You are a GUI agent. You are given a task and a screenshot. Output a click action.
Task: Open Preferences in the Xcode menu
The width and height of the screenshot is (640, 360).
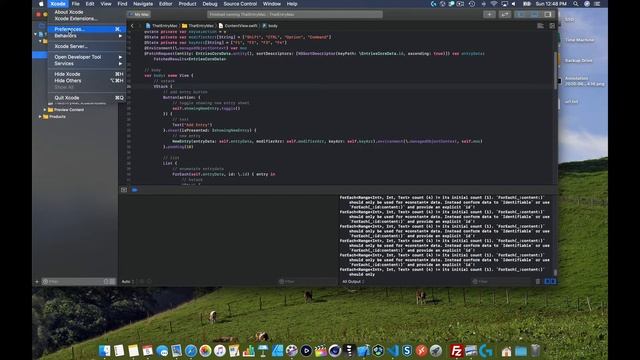(x=86, y=29)
